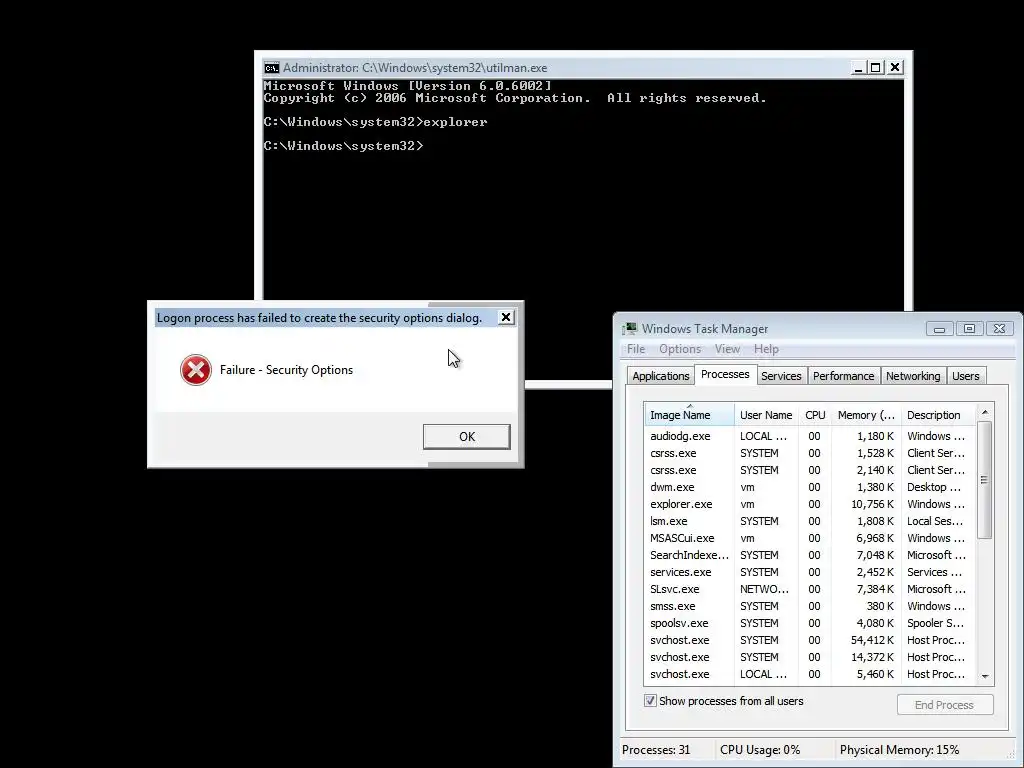This screenshot has height=768, width=1024.
Task: Select csrss.exe process using 1,528 K
Action: (810, 453)
